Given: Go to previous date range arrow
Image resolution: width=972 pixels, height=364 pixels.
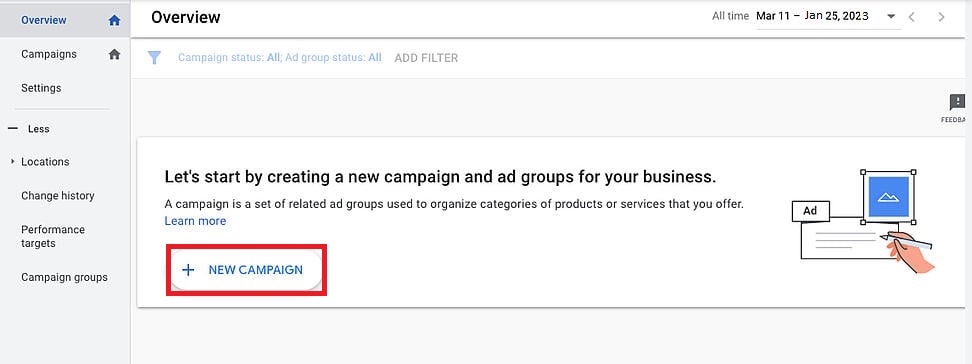Looking at the screenshot, I should [x=911, y=17].
